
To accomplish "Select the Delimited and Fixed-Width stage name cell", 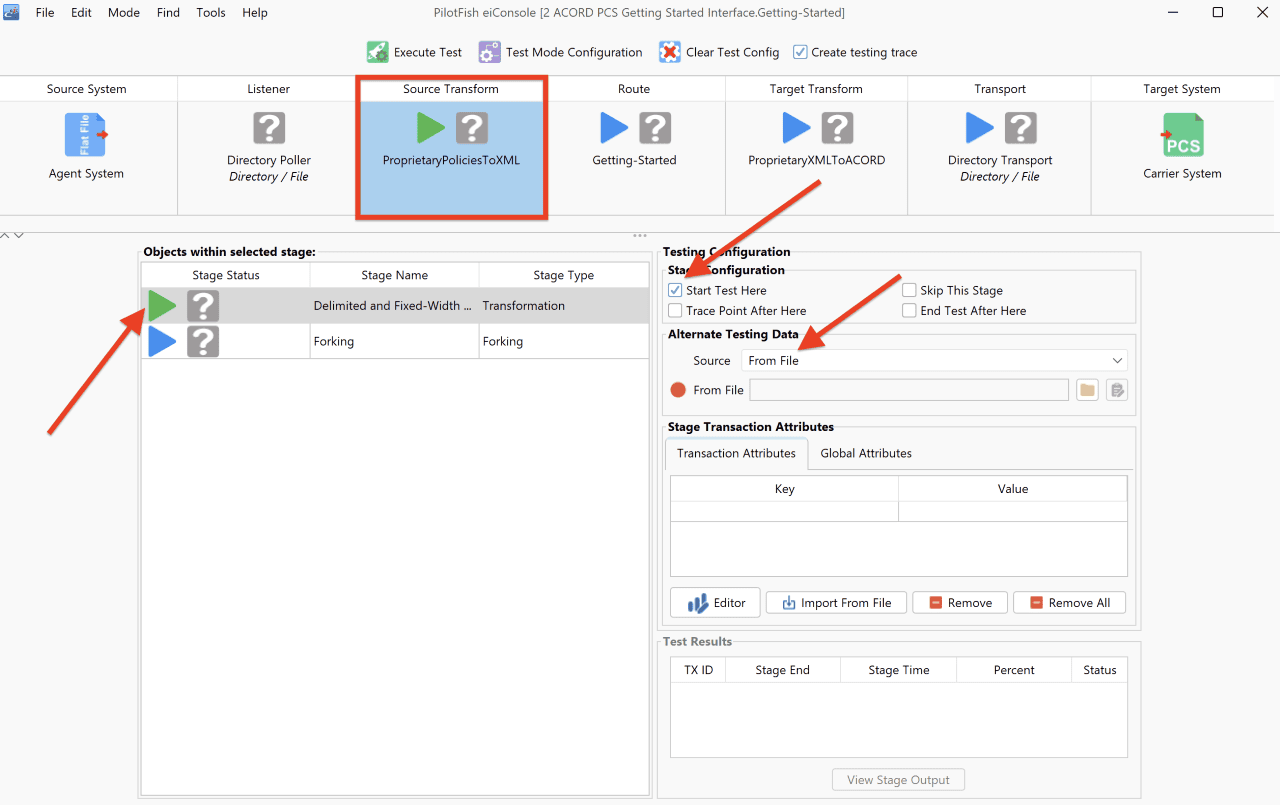I will coord(395,306).
